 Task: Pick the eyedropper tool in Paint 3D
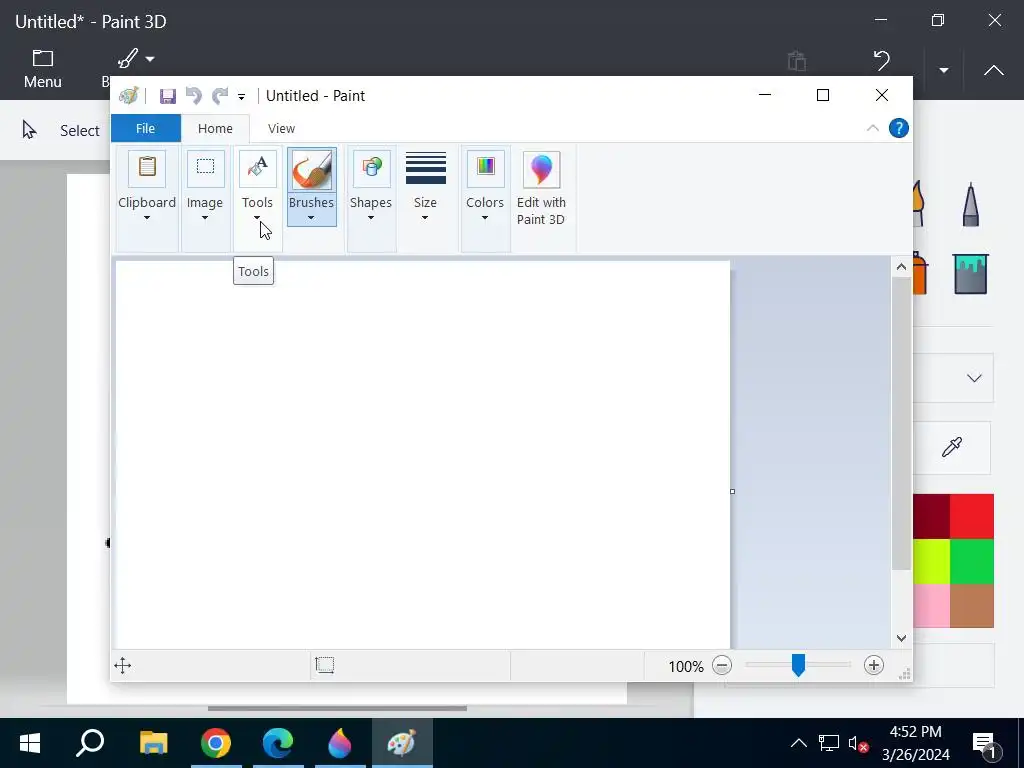click(952, 447)
